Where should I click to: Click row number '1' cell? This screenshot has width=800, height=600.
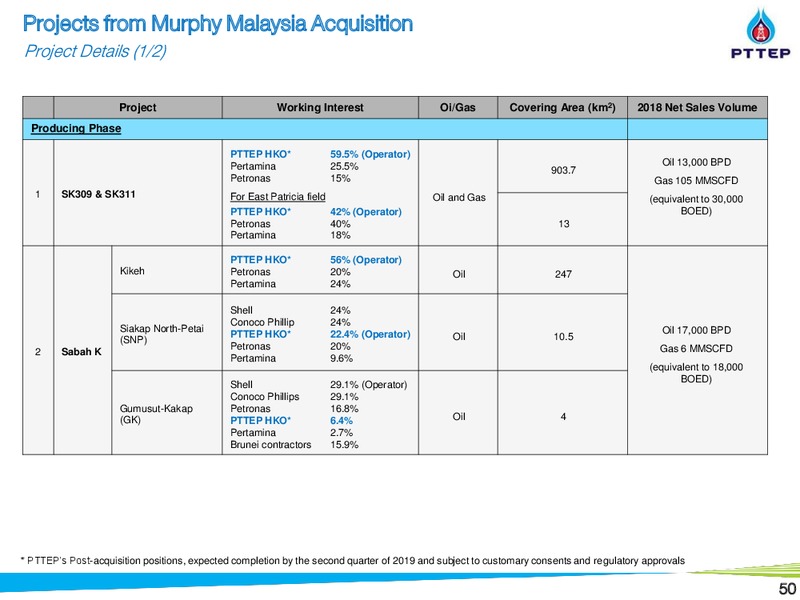coord(38,194)
